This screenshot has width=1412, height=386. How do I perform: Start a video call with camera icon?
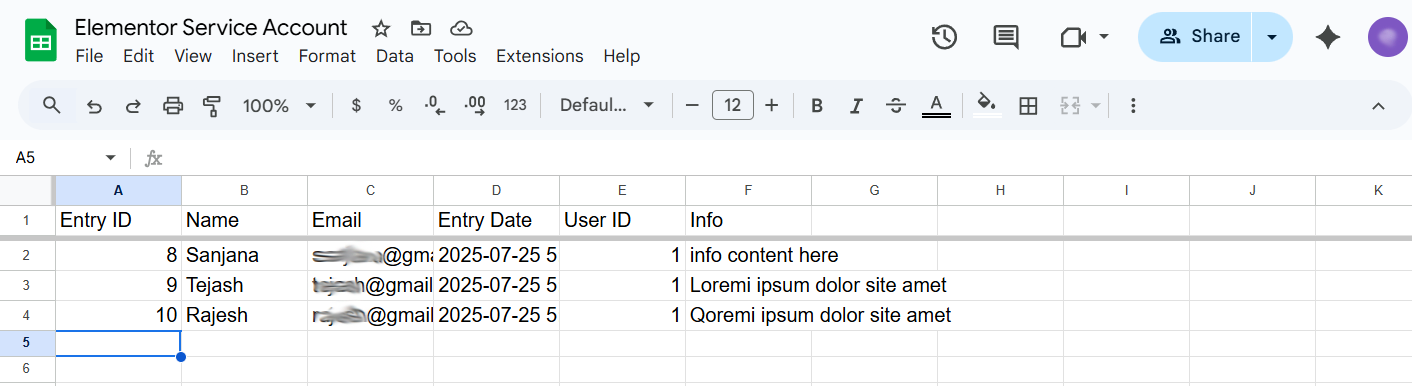point(1073,37)
